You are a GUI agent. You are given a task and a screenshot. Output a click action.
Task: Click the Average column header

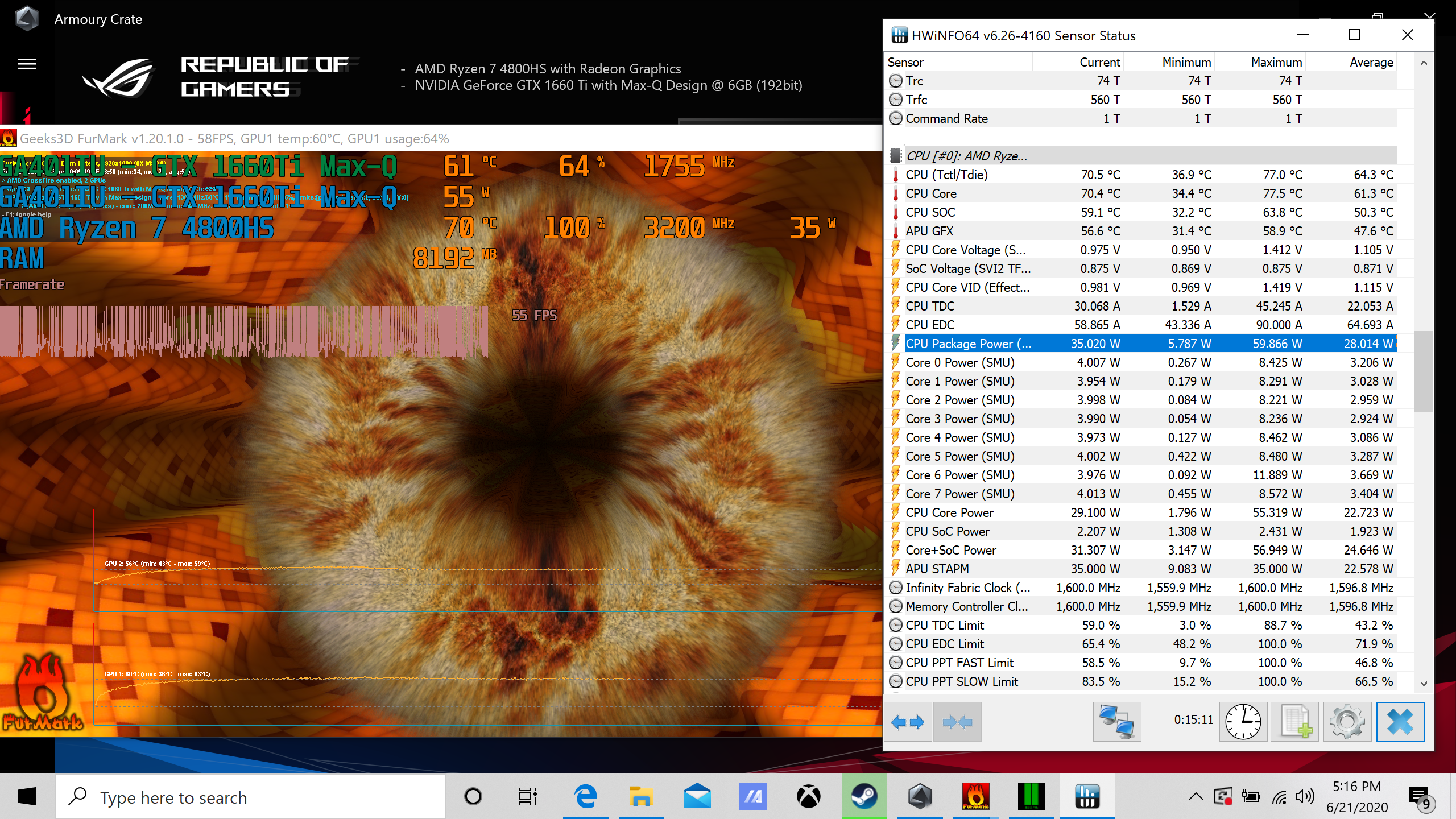[1351, 62]
